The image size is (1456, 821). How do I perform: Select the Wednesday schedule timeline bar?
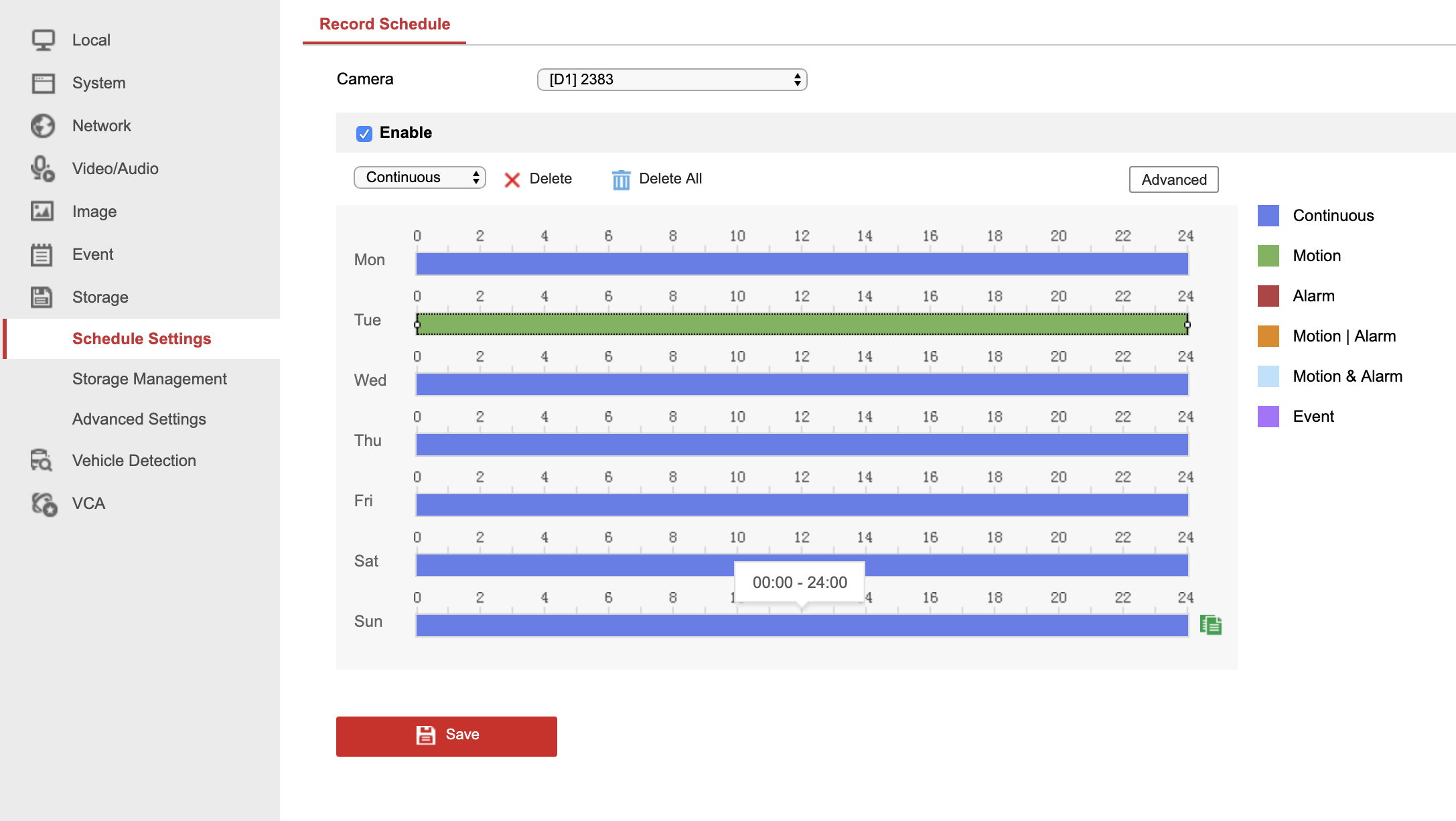pyautogui.click(x=802, y=384)
